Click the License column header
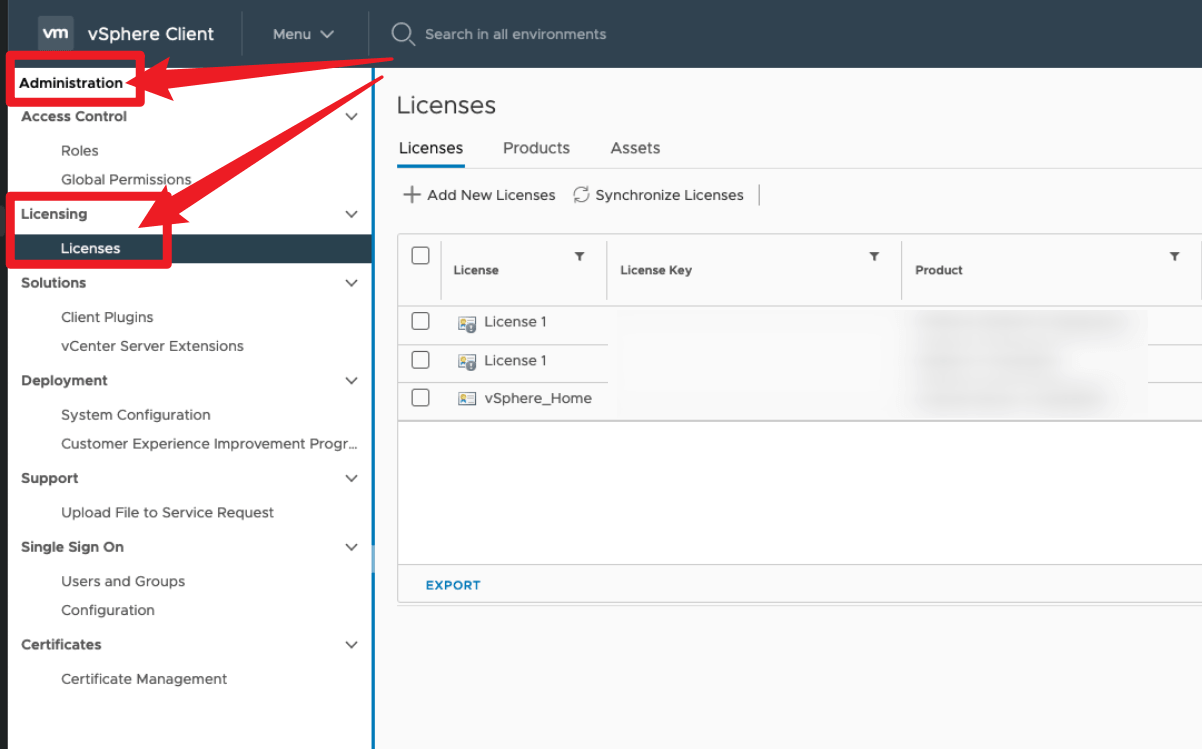 tap(476, 270)
